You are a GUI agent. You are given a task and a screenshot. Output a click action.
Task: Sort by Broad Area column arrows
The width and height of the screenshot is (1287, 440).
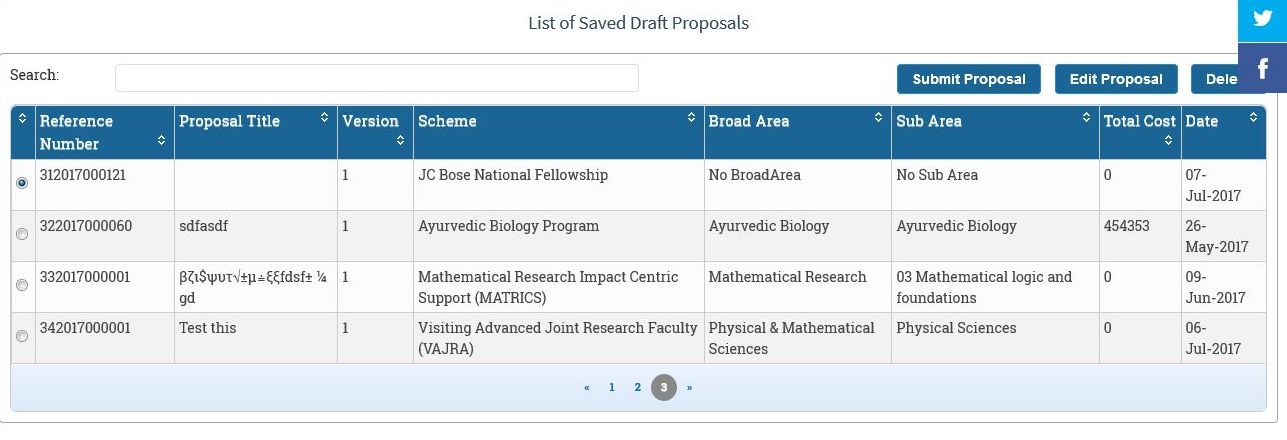click(878, 118)
